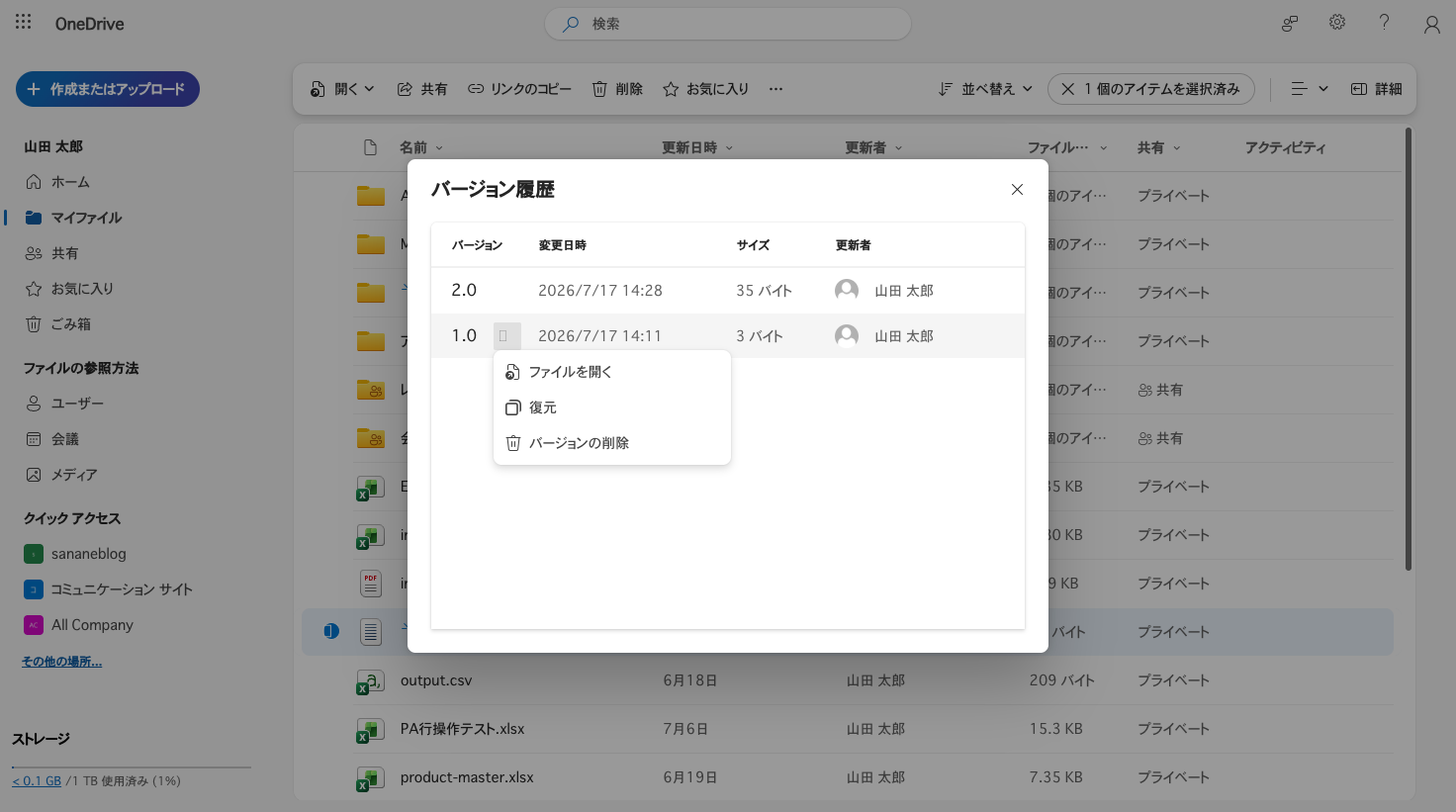
Task: Click the 3 バイト size cell
Action: tap(760, 336)
